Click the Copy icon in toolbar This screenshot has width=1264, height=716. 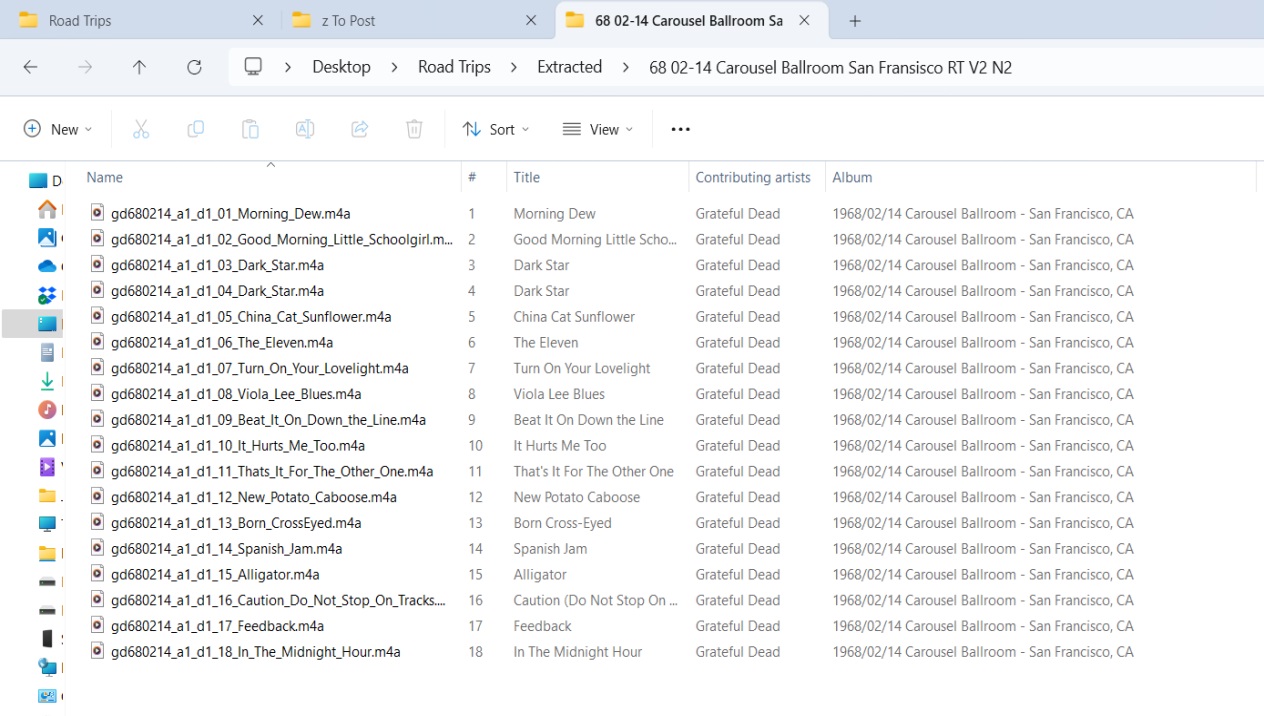196,129
